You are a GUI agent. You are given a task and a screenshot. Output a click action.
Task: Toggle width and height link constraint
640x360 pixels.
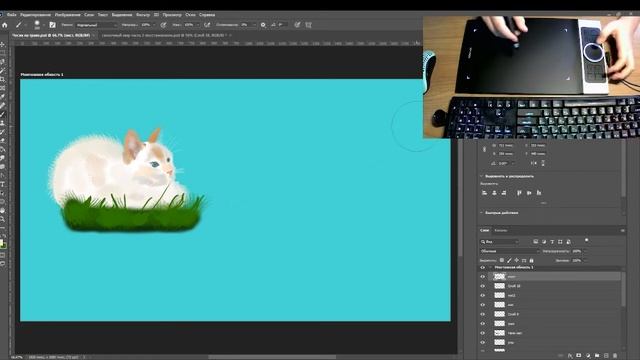pos(484,149)
